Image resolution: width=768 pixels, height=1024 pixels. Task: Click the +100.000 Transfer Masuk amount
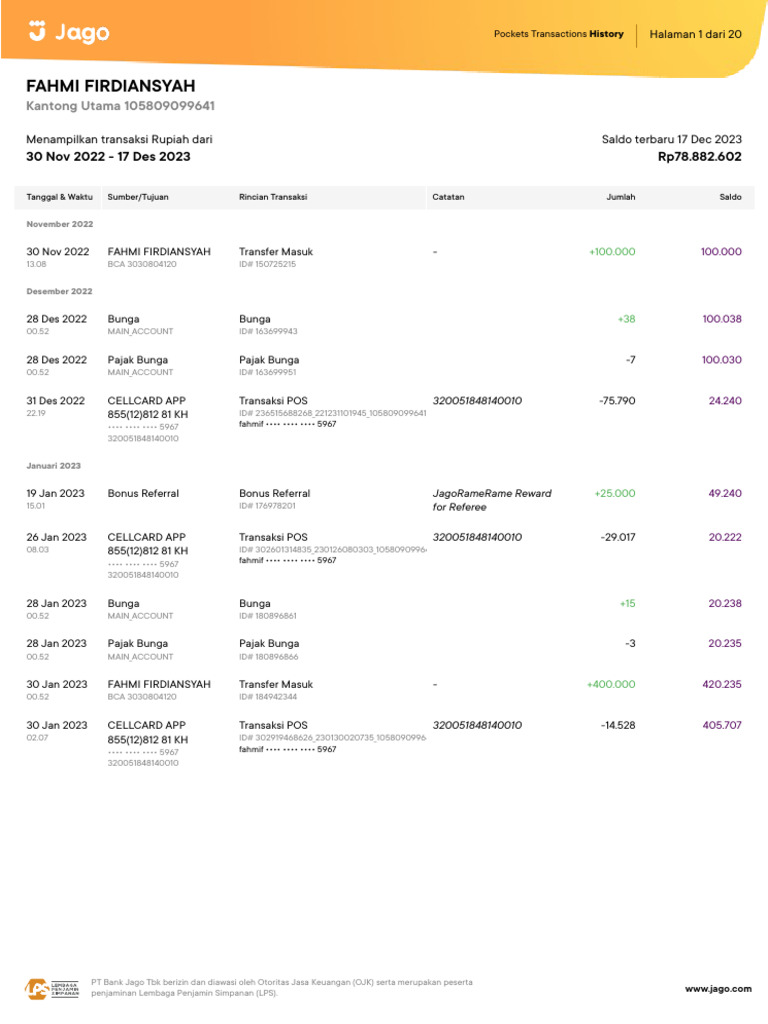coord(612,252)
